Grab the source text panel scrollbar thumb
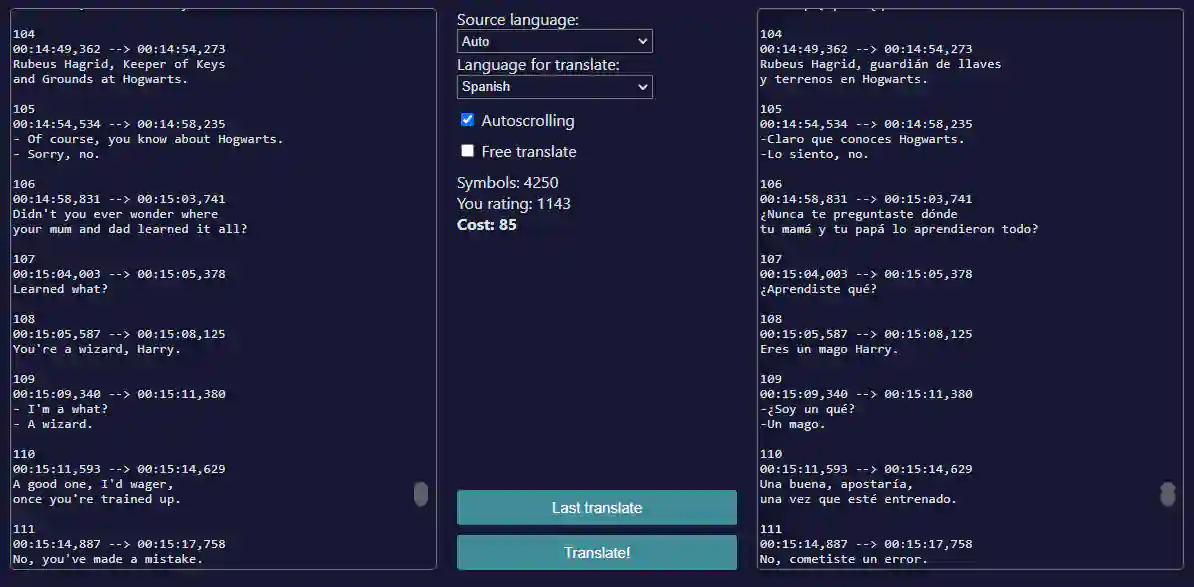The width and height of the screenshot is (1194, 587). pos(421,494)
